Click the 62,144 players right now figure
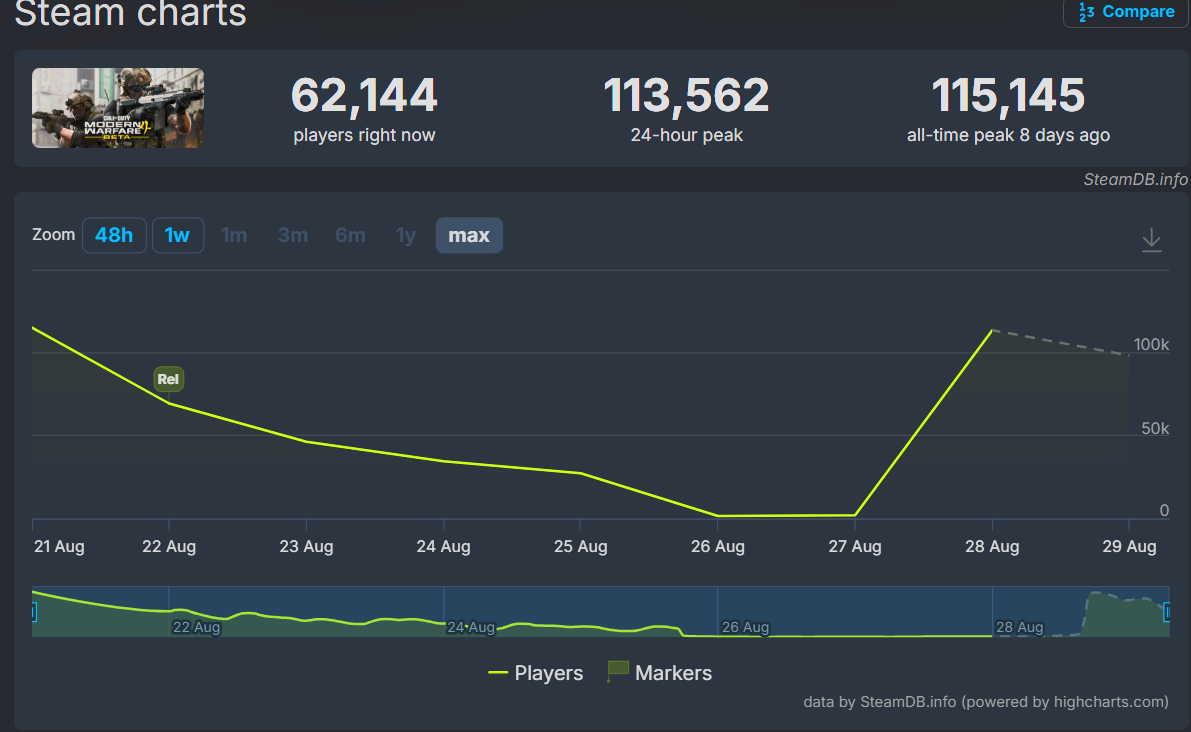The height and width of the screenshot is (732, 1191). coord(365,96)
